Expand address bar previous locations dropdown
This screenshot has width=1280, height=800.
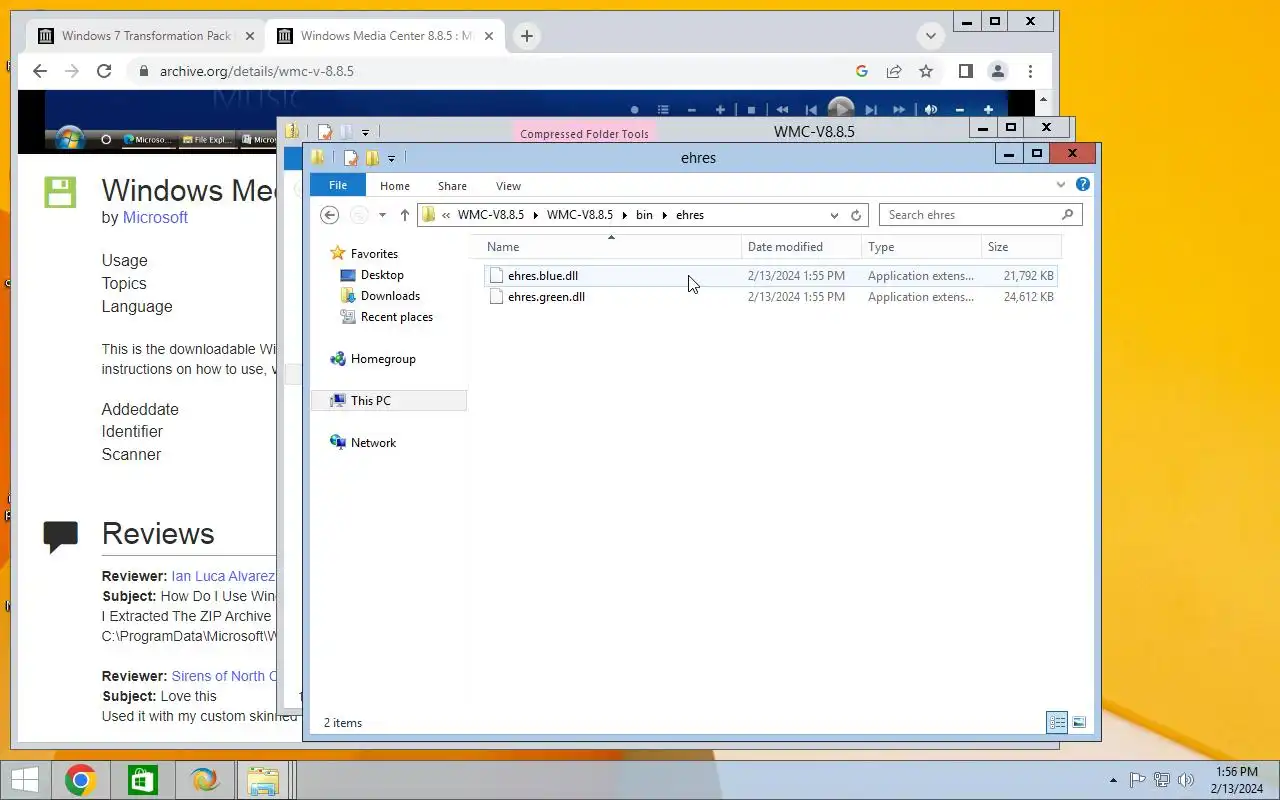point(834,215)
